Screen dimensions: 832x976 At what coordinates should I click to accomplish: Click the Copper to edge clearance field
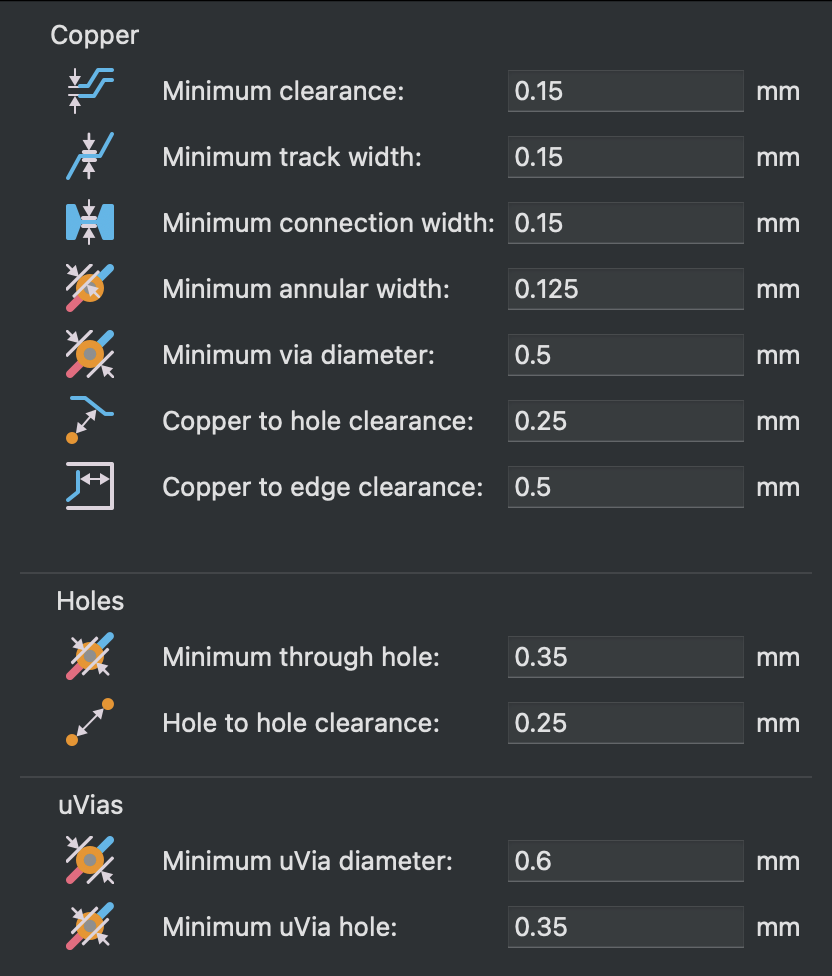coord(625,487)
